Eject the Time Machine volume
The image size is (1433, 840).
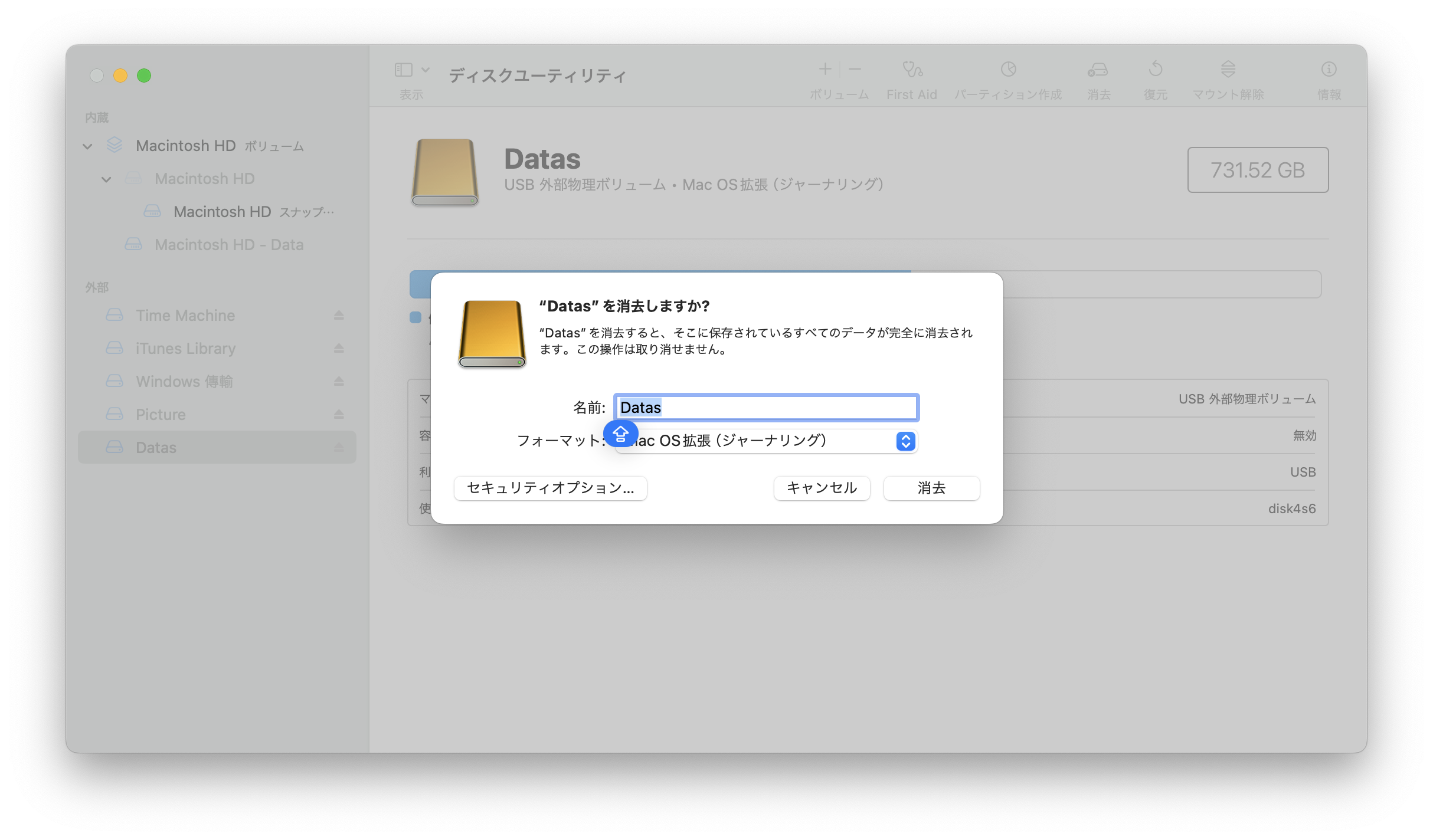pos(339,316)
